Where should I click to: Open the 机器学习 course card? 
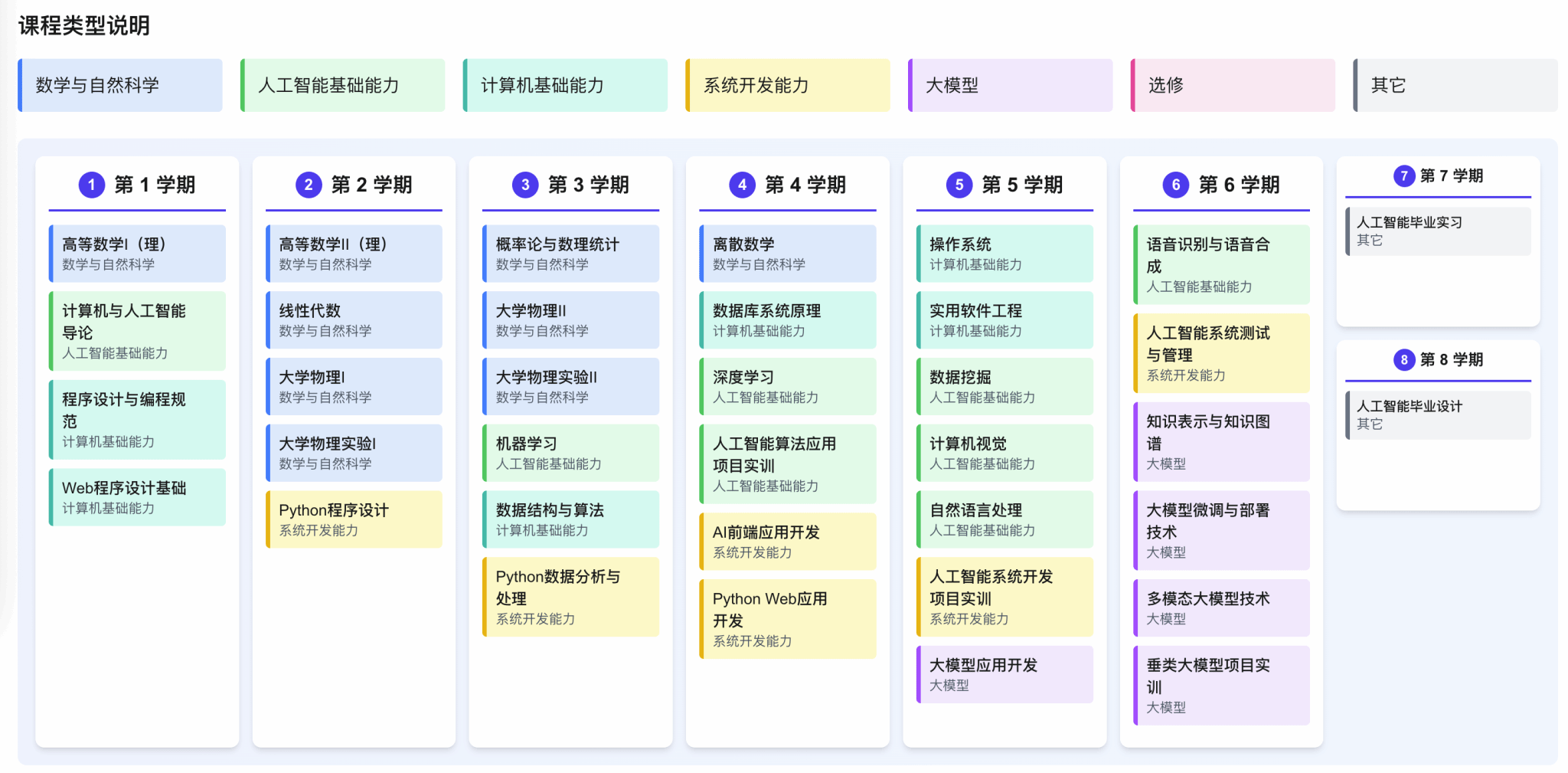(x=570, y=453)
